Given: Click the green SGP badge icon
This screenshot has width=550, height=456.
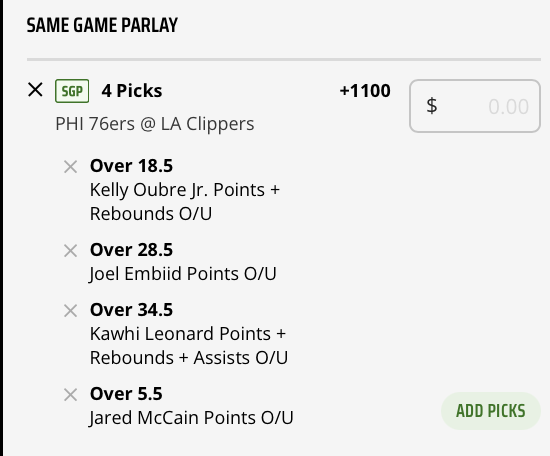Looking at the screenshot, I should pyautogui.click(x=72, y=91).
